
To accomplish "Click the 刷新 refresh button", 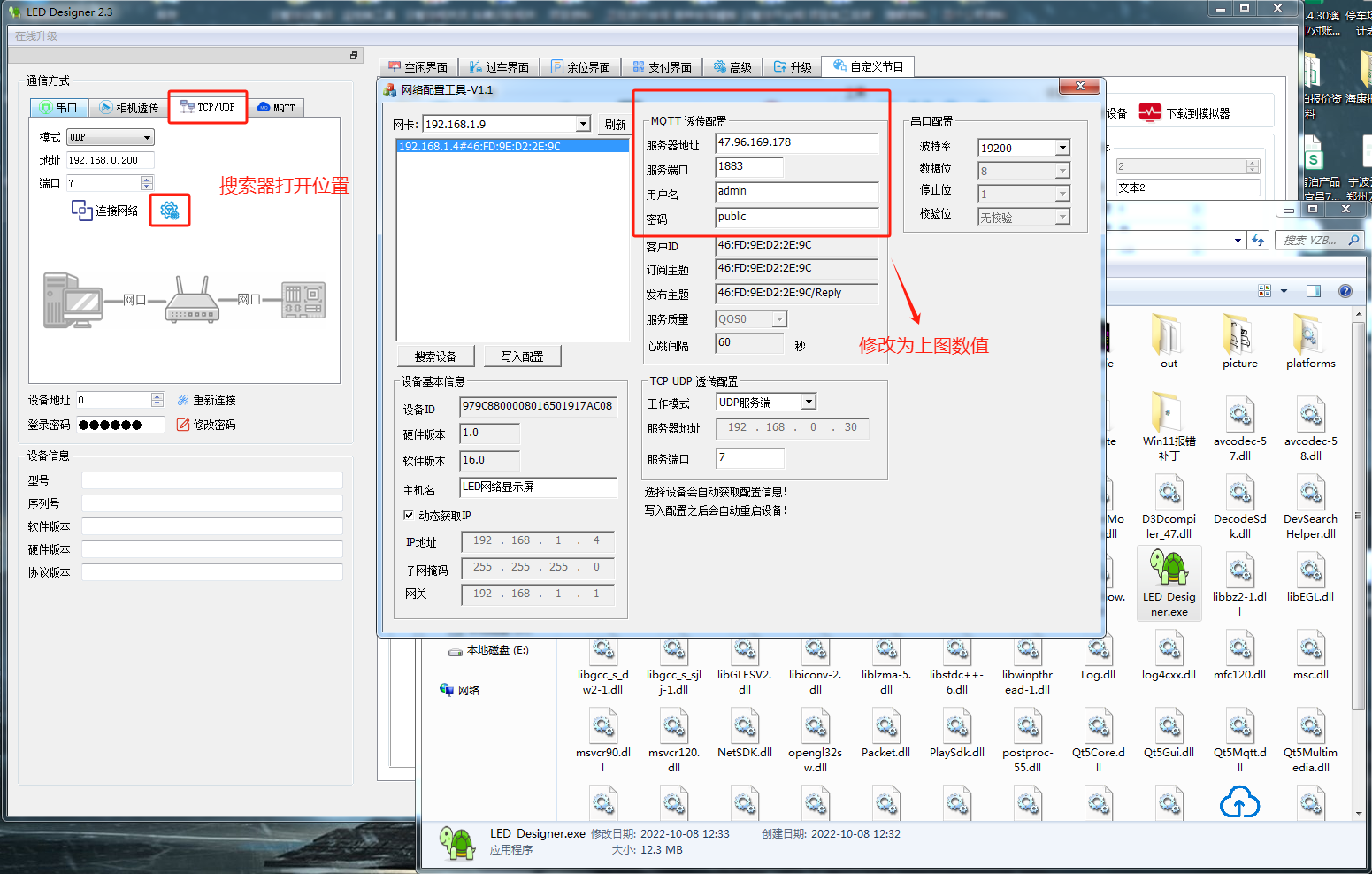I will tap(615, 125).
